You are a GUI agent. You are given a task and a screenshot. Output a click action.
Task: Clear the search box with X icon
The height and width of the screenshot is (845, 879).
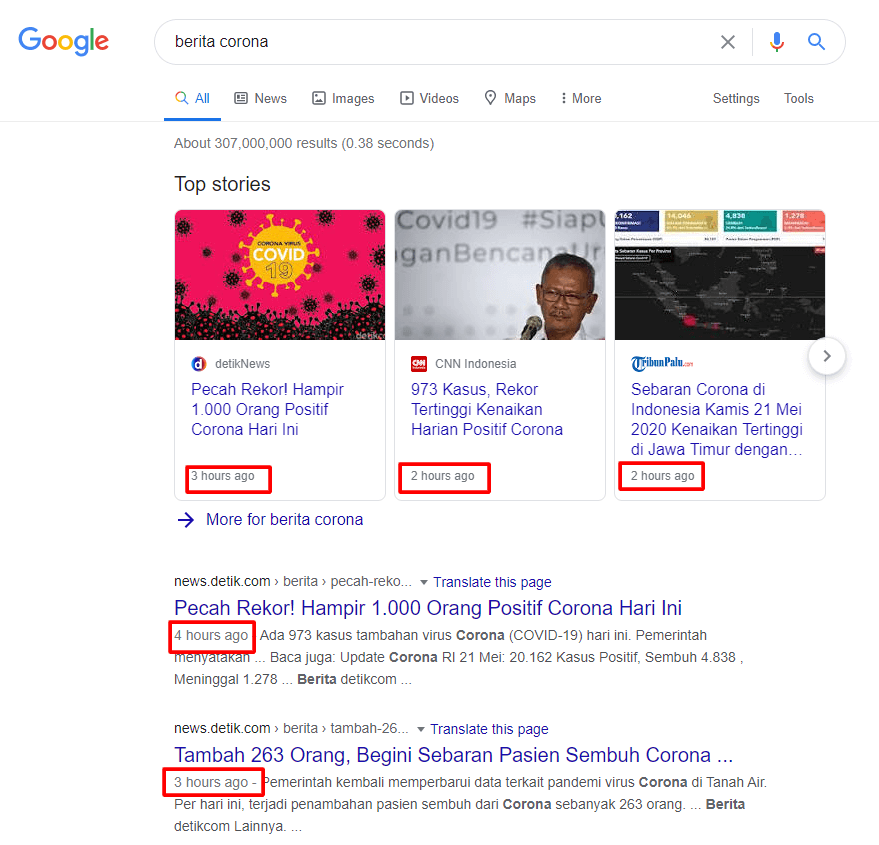(728, 42)
